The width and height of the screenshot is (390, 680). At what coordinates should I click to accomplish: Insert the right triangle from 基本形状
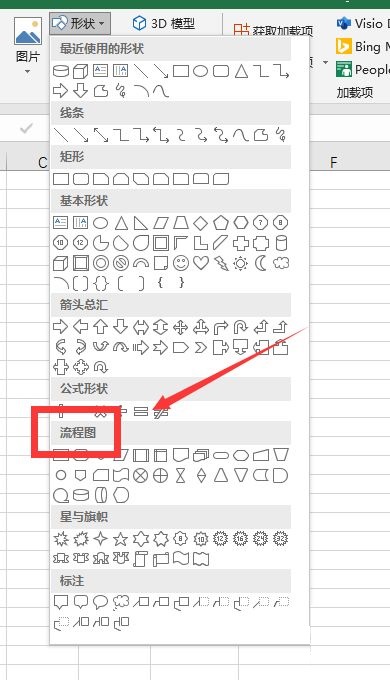(x=141, y=223)
